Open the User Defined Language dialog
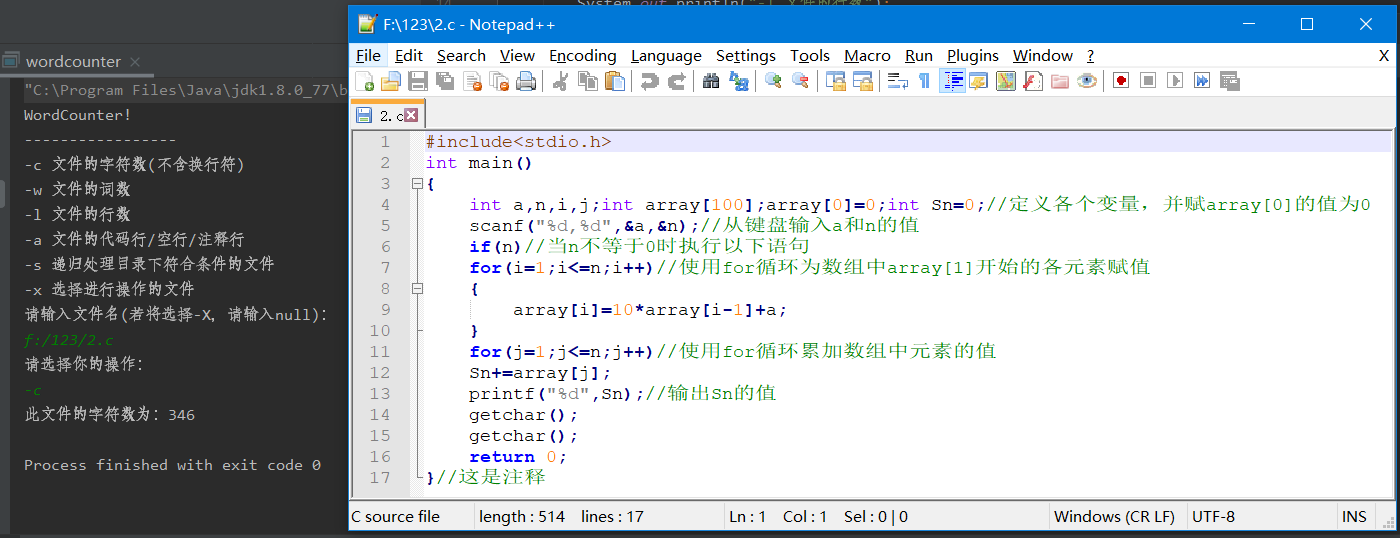 pyautogui.click(x=978, y=81)
